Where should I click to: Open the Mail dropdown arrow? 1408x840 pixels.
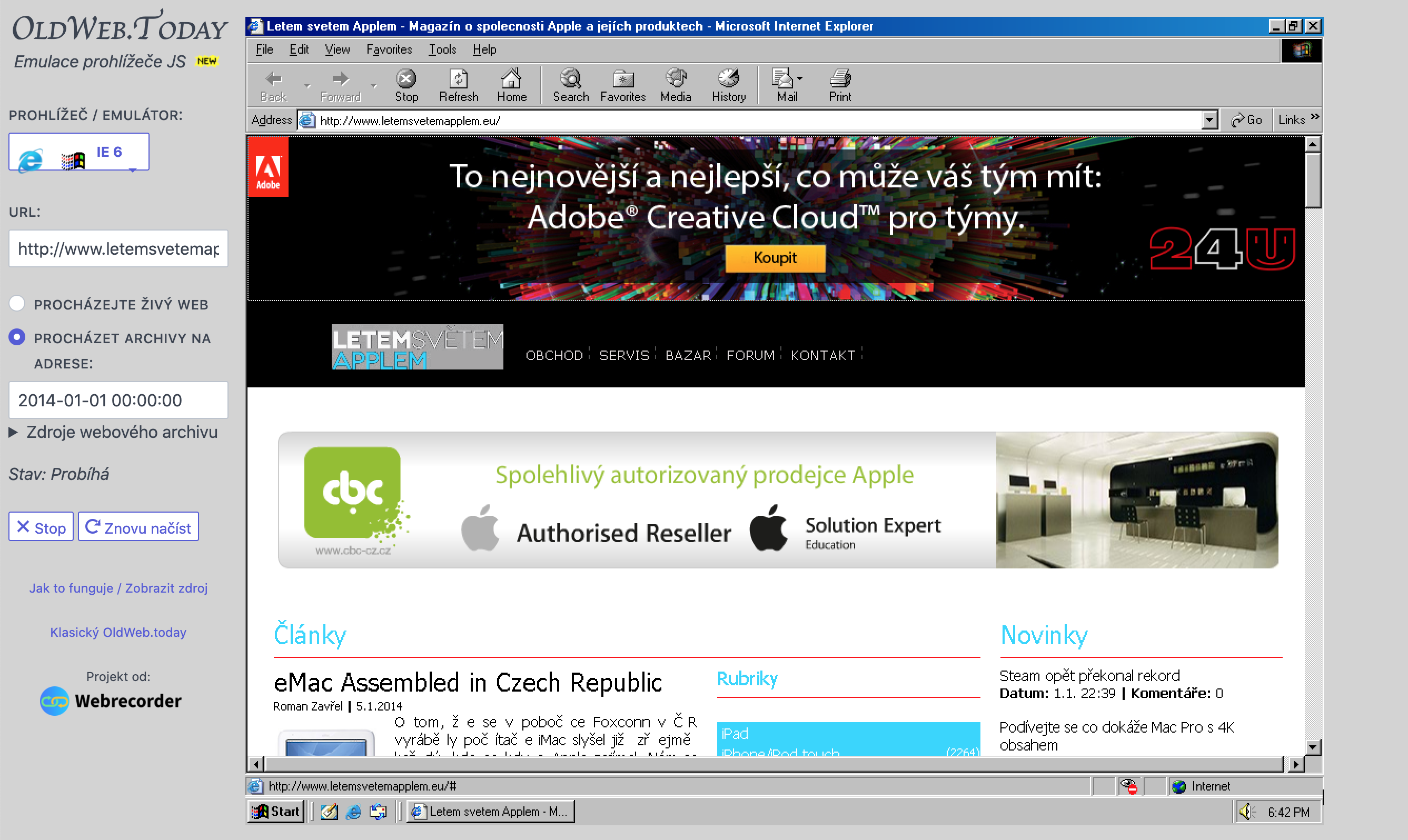tap(799, 78)
